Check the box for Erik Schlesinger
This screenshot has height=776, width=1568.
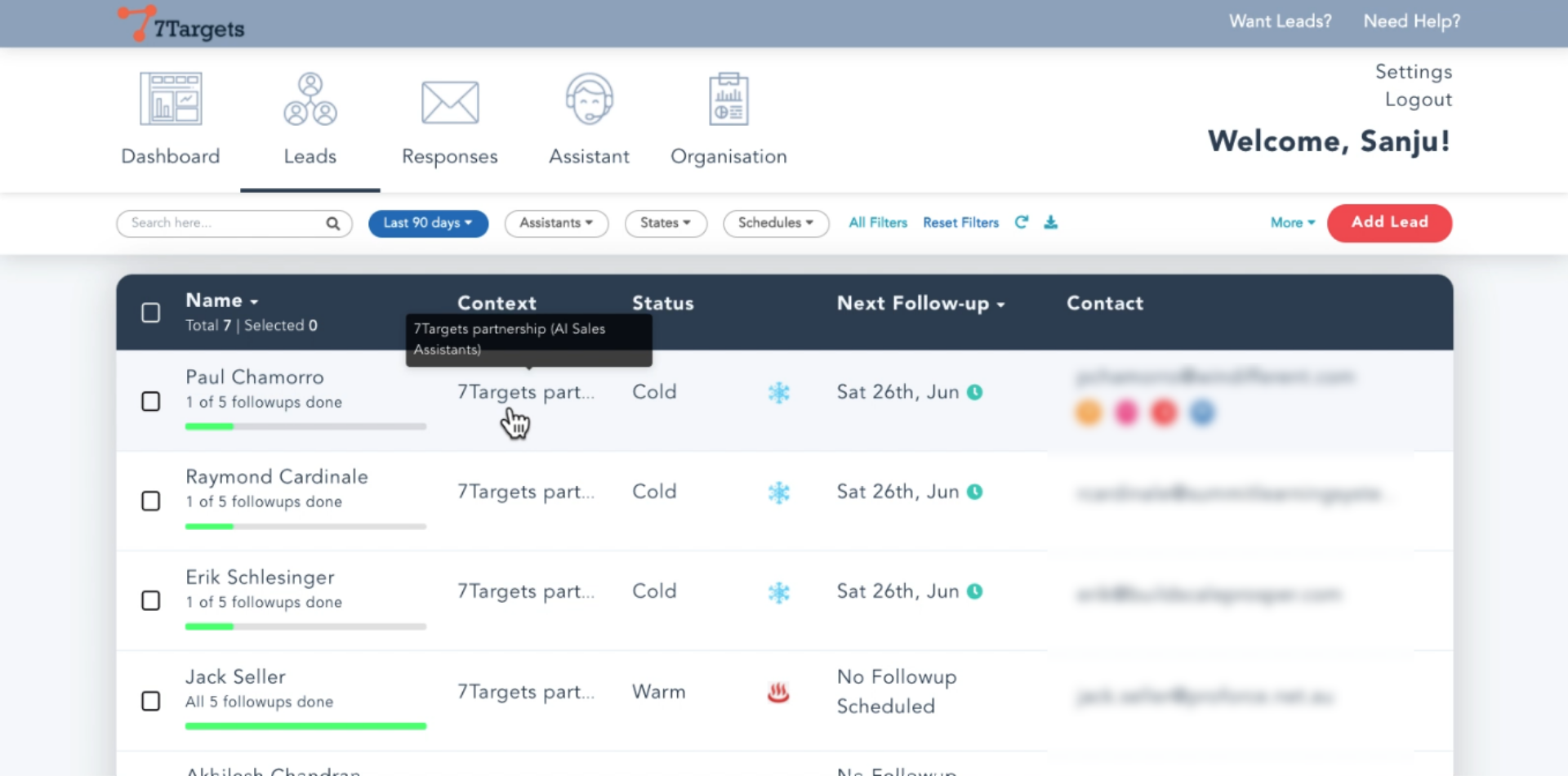pyautogui.click(x=151, y=600)
